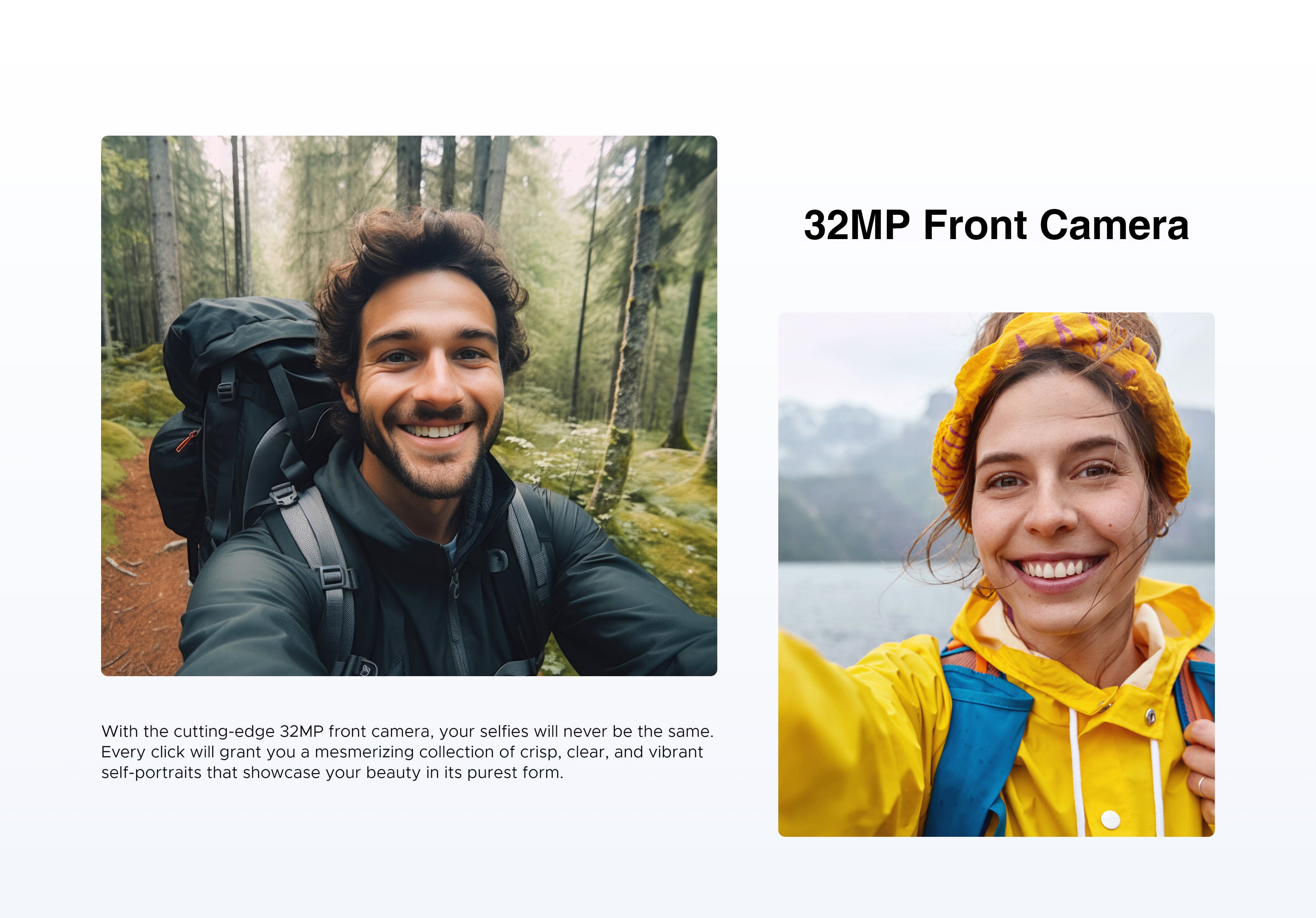Click the paragraph starting "With the cutting-edge 32MP"
1316x918 pixels.
click(407, 752)
